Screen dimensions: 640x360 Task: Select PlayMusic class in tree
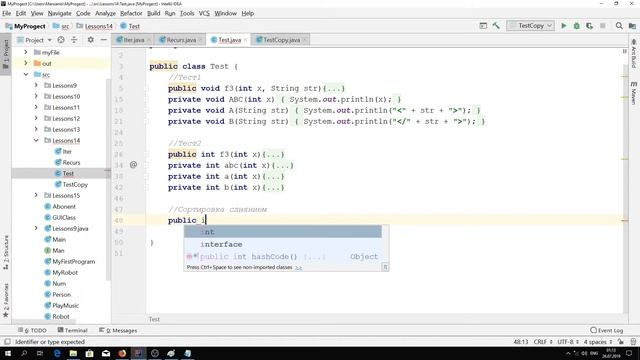click(x=65, y=306)
